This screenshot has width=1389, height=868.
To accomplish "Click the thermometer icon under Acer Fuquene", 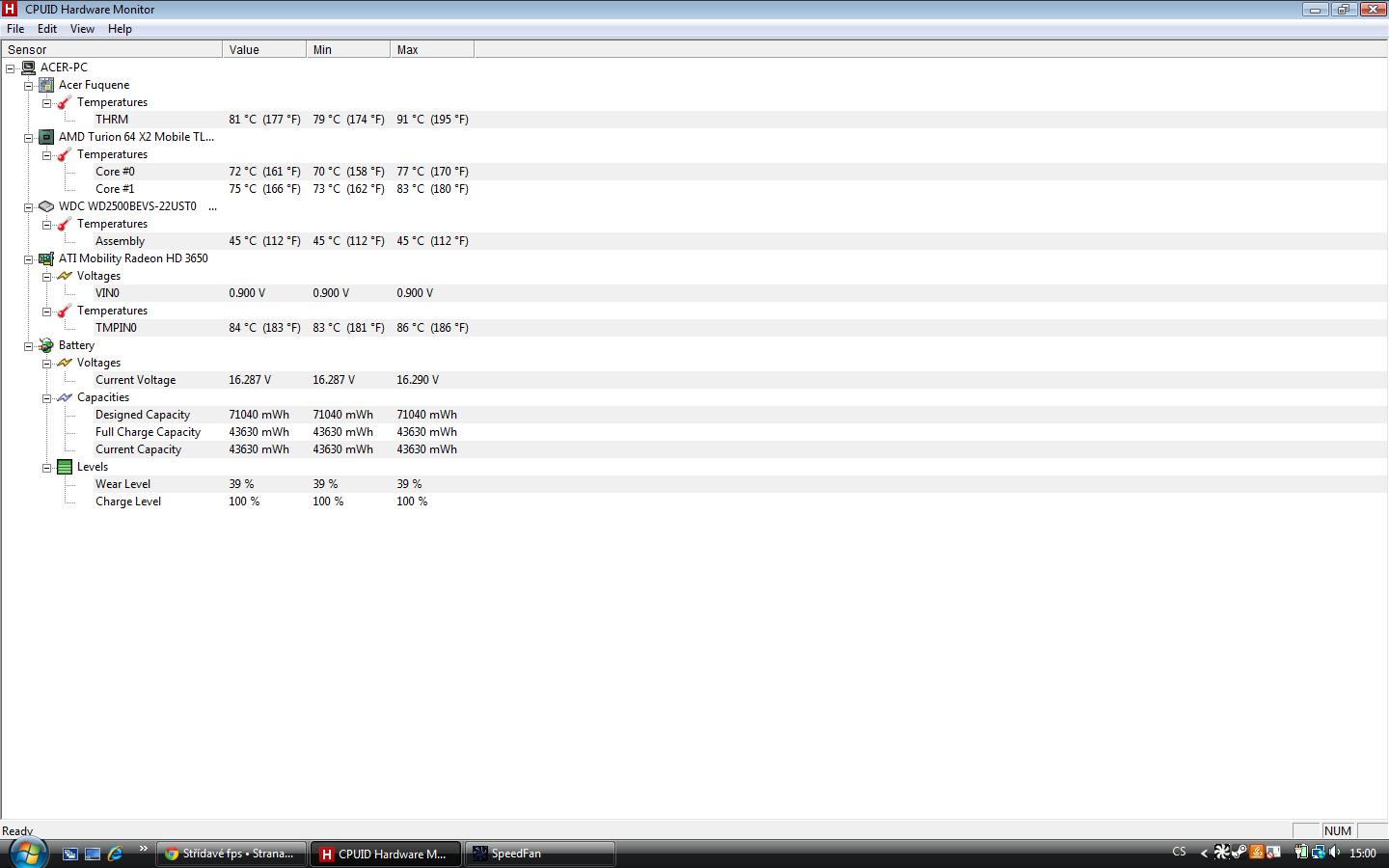I will 65,102.
